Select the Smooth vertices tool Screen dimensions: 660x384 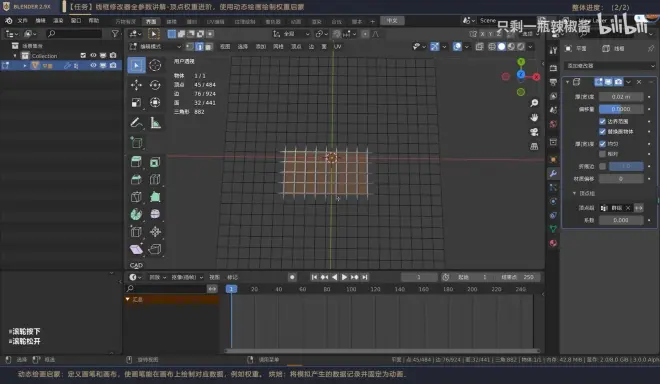(x=155, y=214)
